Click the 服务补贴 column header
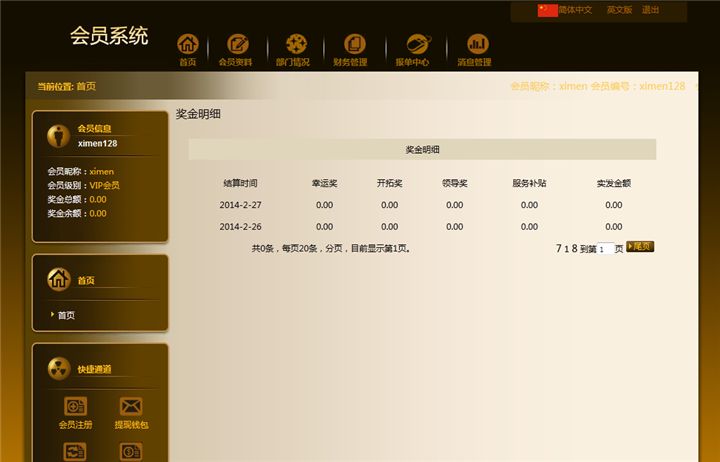The height and width of the screenshot is (462, 720). tap(529, 183)
